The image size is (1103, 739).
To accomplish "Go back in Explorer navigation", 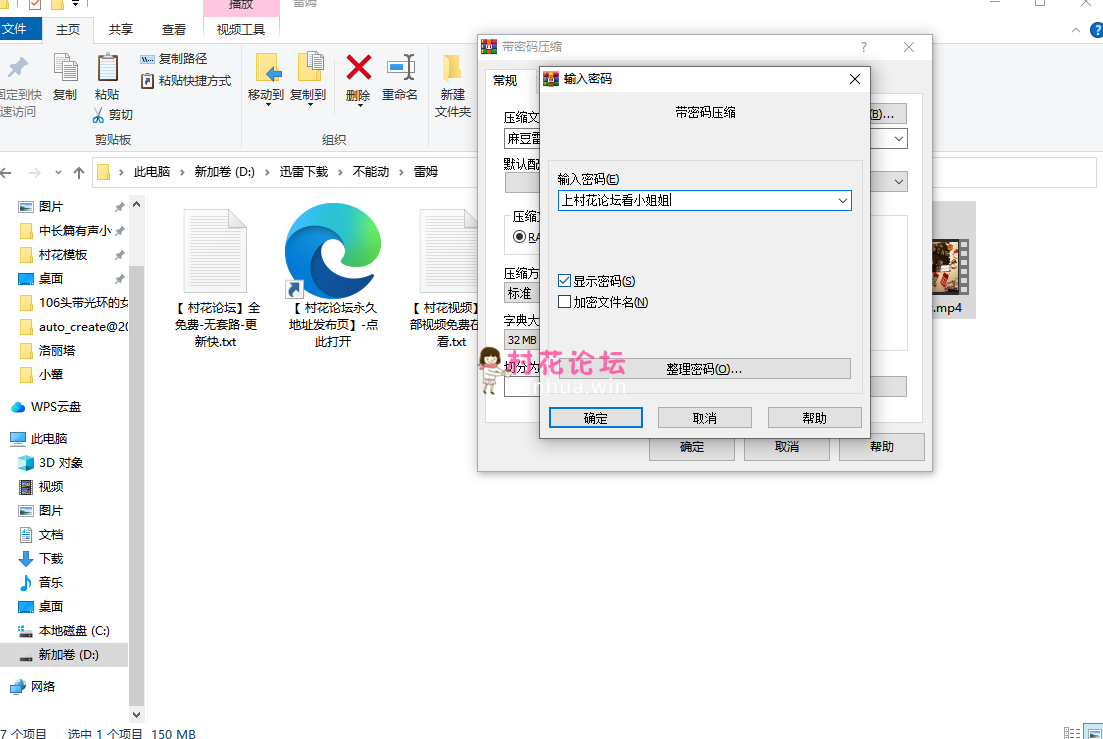I will (x=7, y=172).
